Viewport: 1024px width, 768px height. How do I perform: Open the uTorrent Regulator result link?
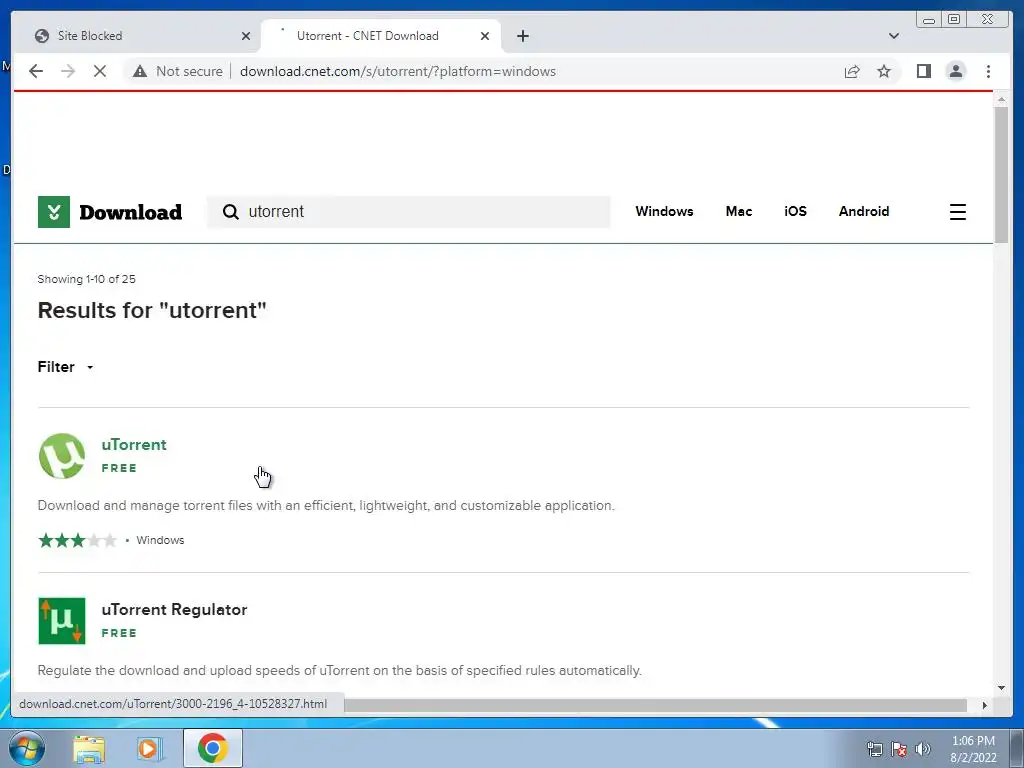pyautogui.click(x=174, y=609)
